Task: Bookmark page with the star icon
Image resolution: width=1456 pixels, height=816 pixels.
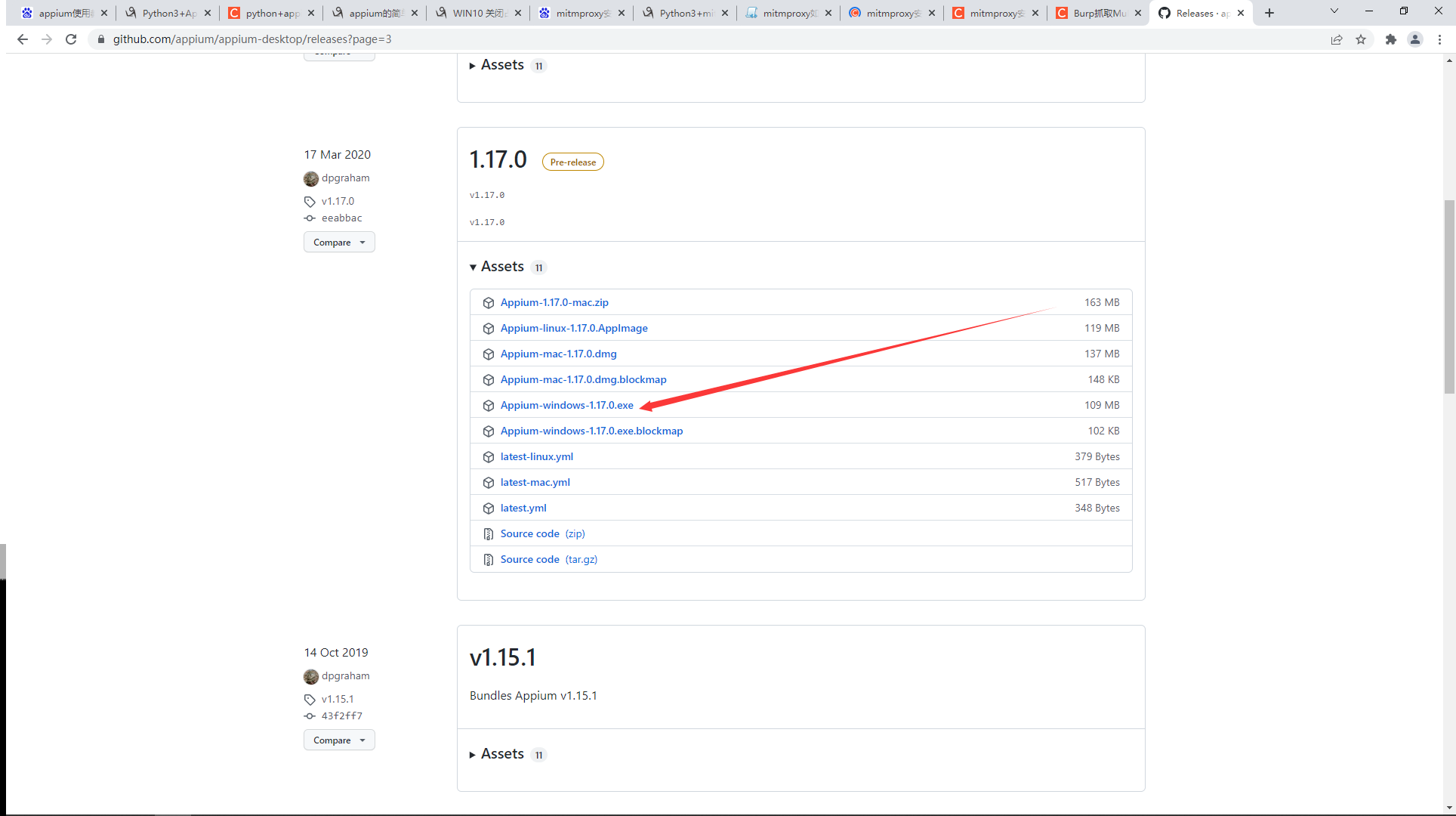Action: 1361,39
